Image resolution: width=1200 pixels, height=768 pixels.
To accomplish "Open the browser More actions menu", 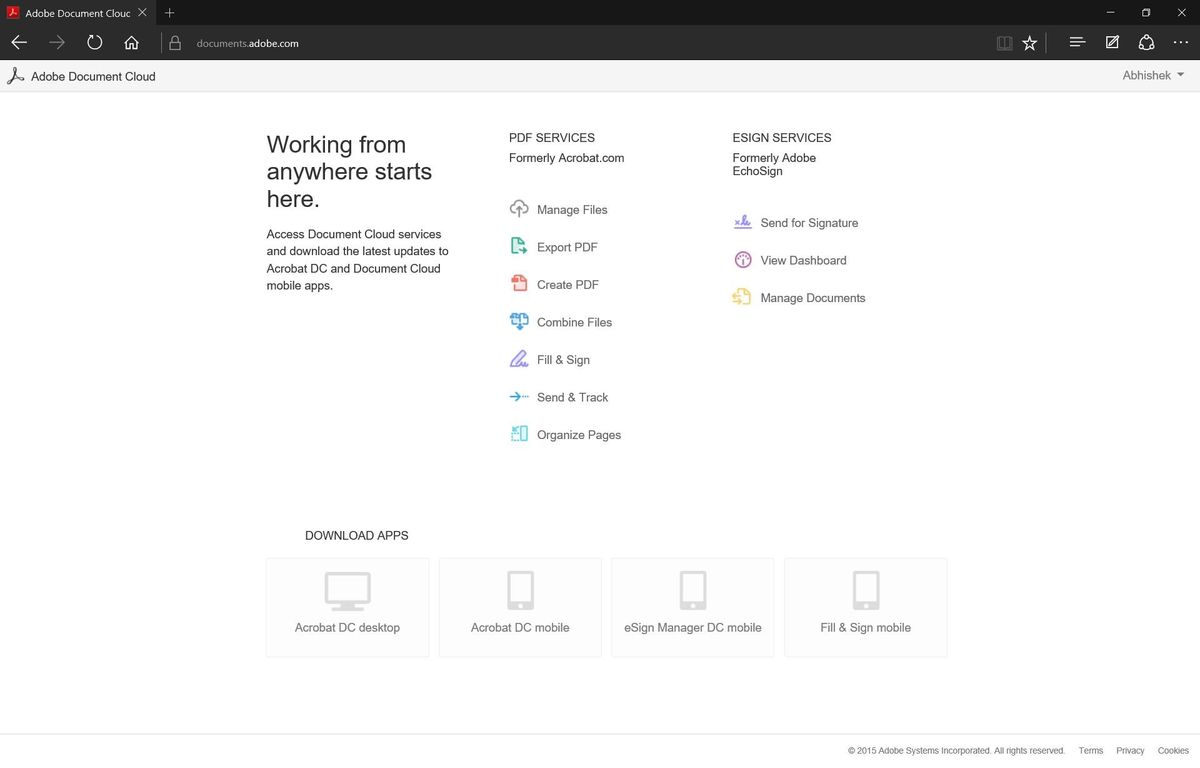I will [x=1181, y=42].
